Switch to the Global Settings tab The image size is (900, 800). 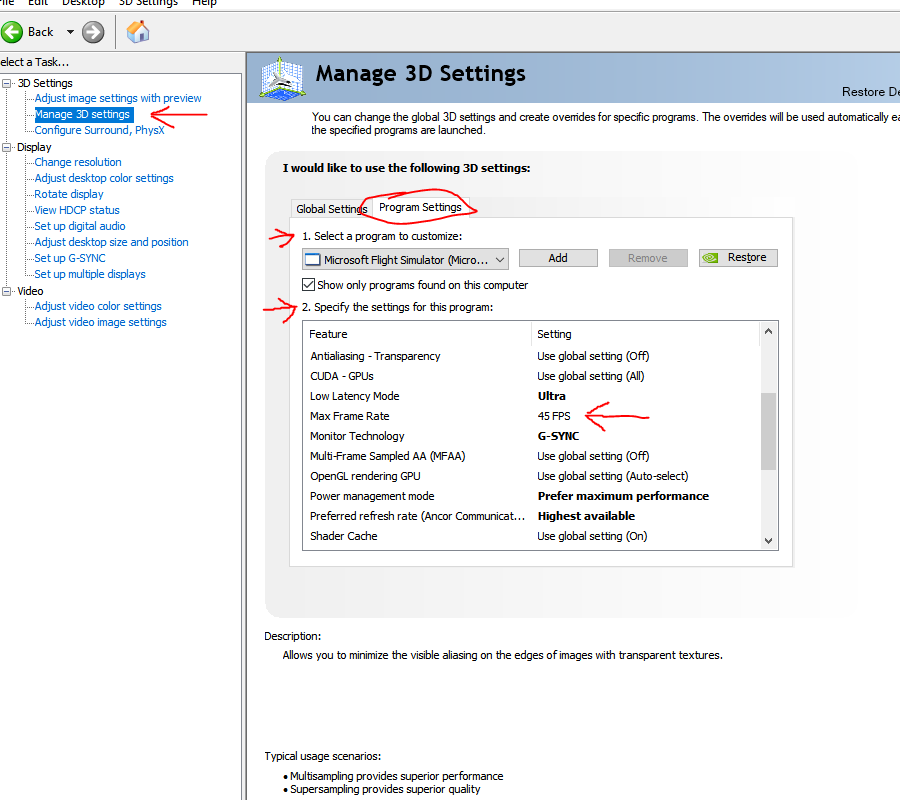click(x=331, y=209)
